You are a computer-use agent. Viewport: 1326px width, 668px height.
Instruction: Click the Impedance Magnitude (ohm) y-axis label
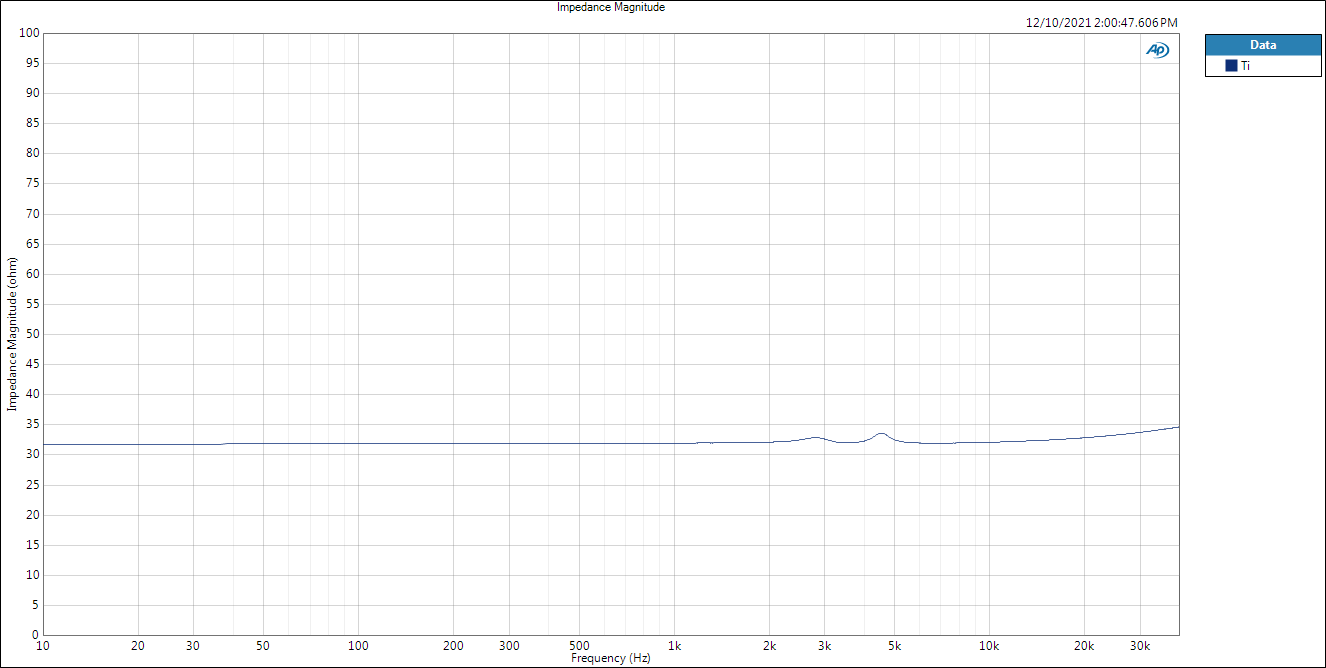point(12,334)
